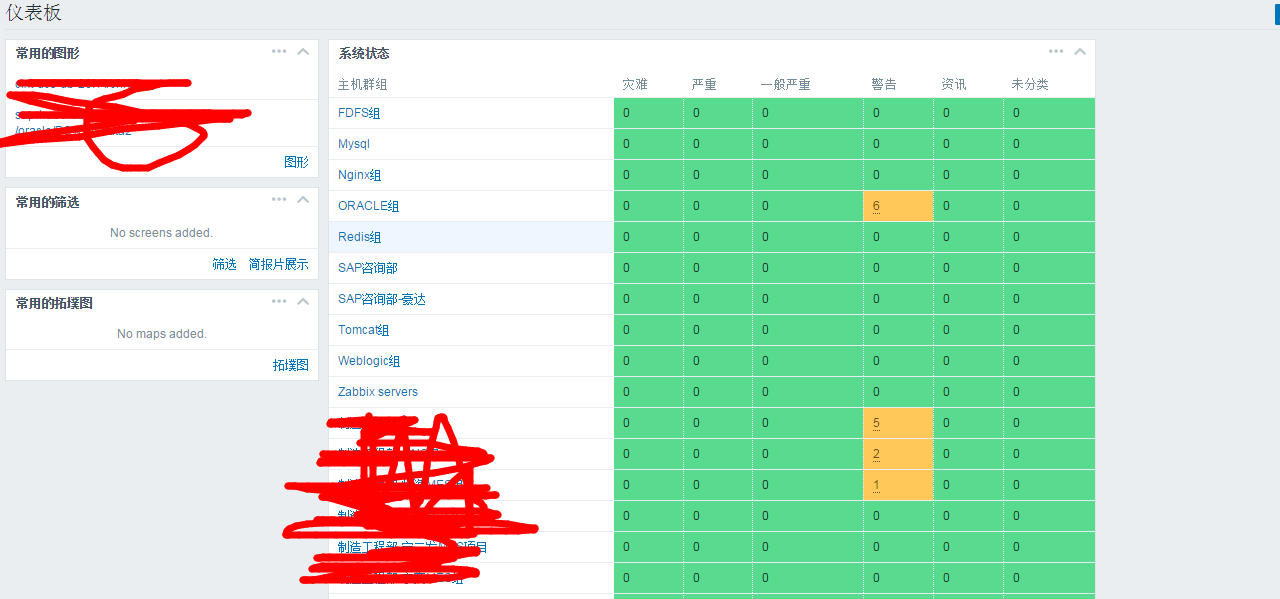Open the FDFS组 host group

(359, 113)
